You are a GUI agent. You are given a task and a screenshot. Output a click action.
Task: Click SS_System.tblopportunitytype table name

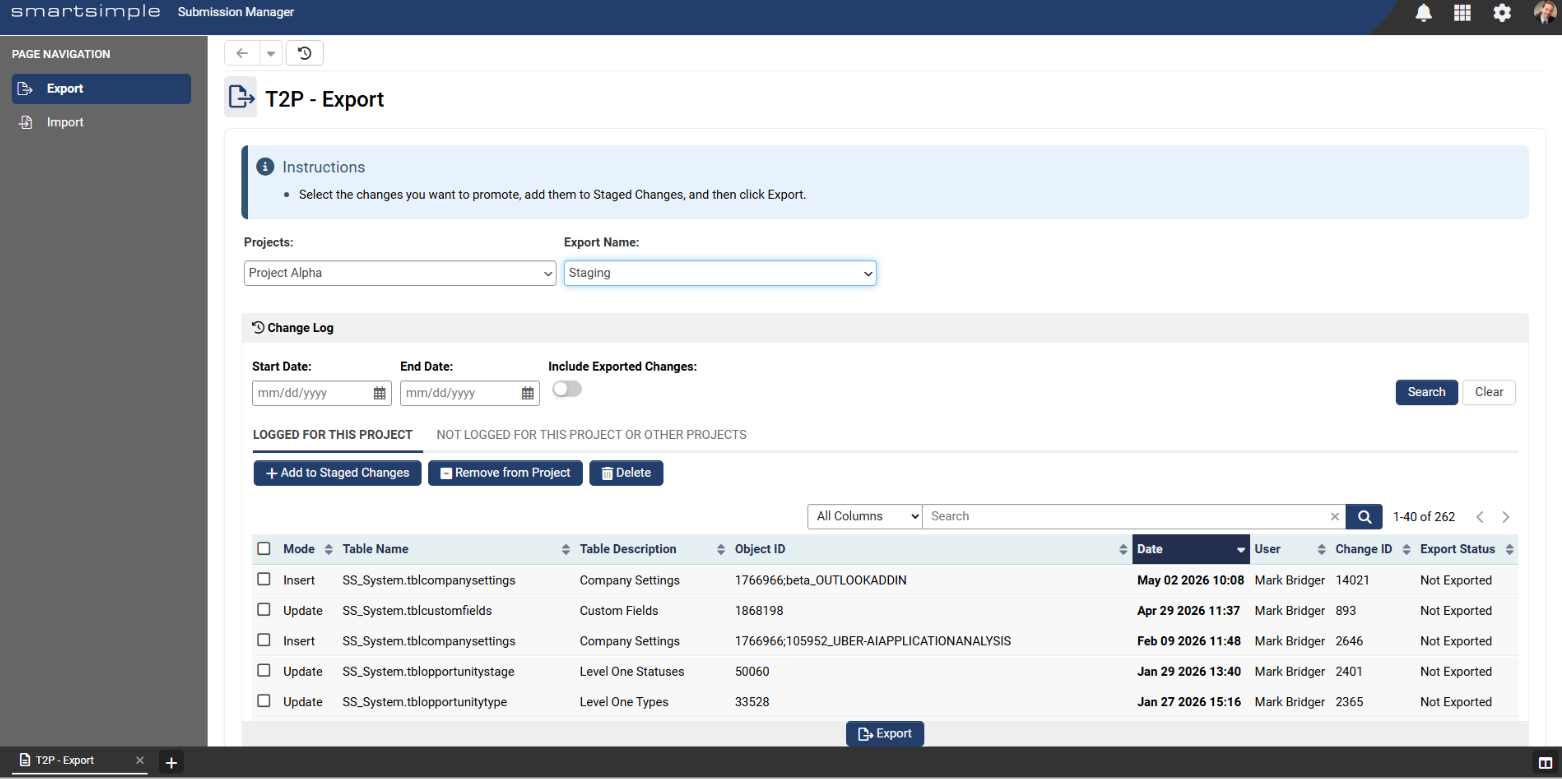click(425, 702)
